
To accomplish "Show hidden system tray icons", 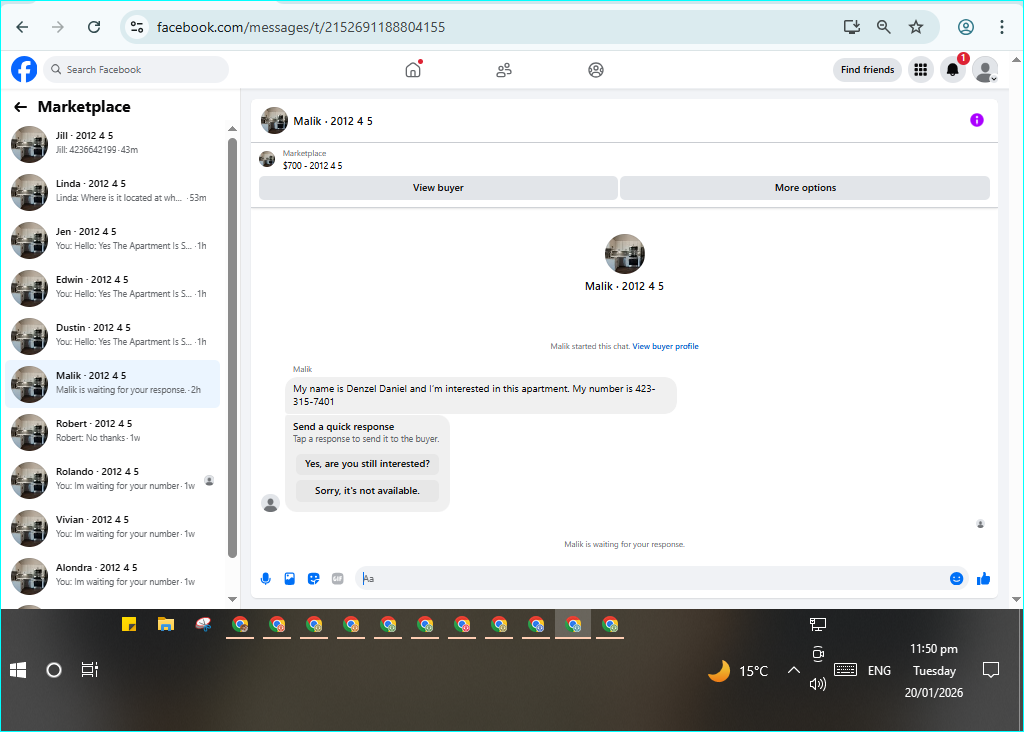I will click(x=793, y=670).
